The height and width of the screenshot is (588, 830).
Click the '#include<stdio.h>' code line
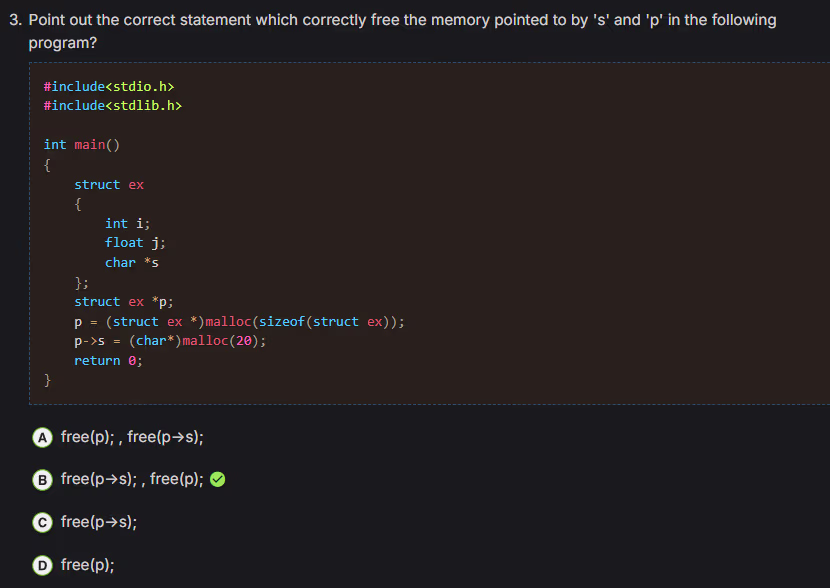[x=102, y=87]
